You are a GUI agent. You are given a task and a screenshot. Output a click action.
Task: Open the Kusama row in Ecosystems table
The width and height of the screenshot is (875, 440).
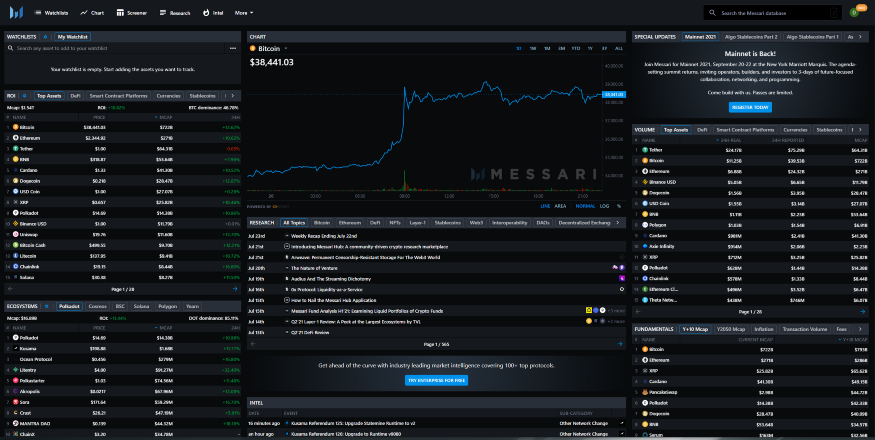click(123, 348)
